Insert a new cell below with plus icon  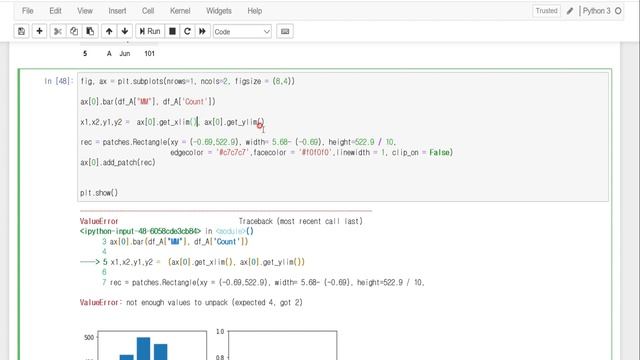coord(39,31)
